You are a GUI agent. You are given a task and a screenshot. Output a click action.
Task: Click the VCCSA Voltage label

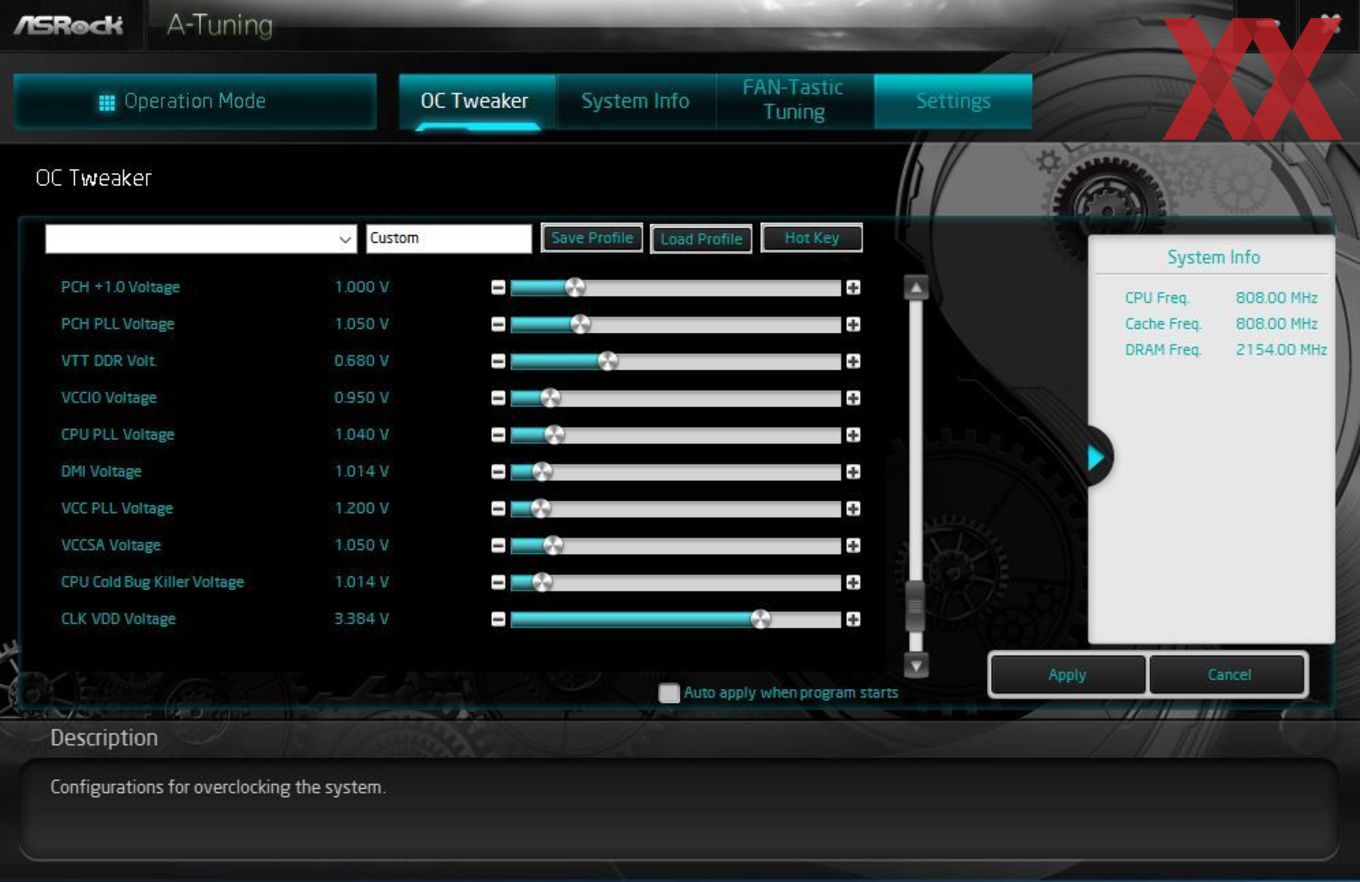(x=111, y=545)
